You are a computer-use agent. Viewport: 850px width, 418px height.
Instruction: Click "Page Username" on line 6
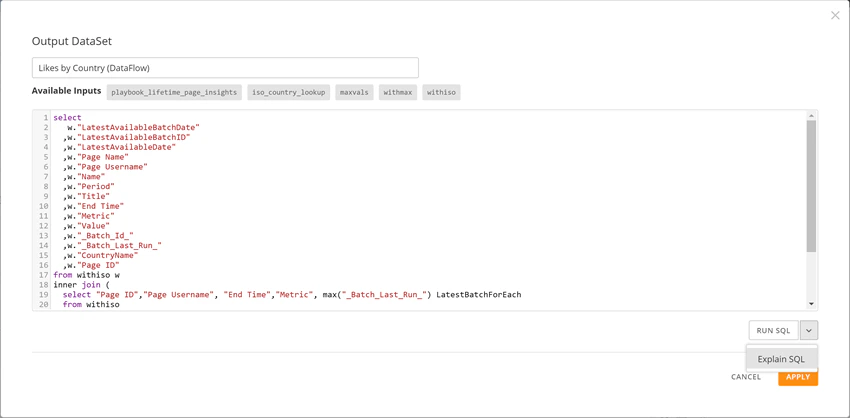[x=112, y=167]
